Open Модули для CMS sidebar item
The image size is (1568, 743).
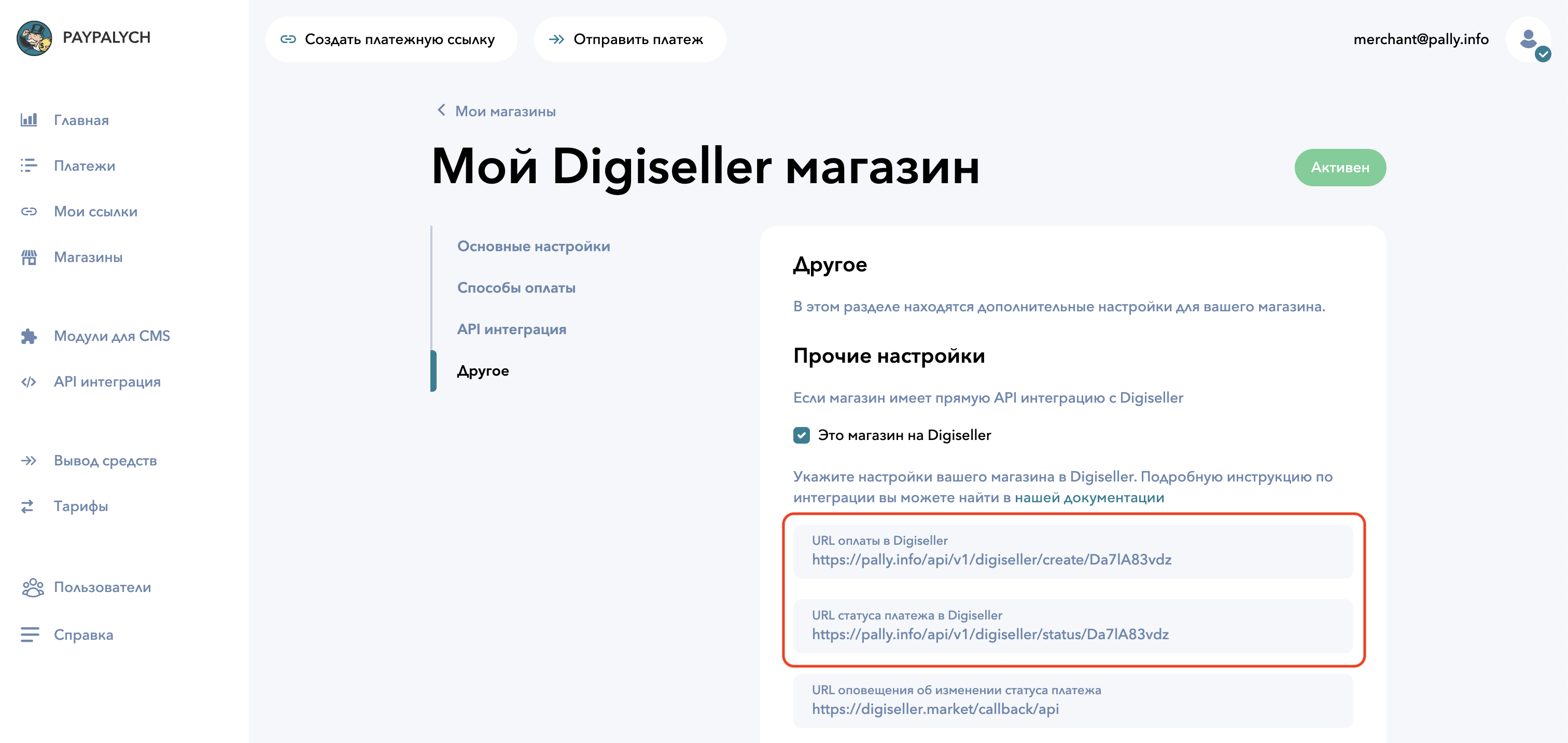pyautogui.click(x=112, y=336)
